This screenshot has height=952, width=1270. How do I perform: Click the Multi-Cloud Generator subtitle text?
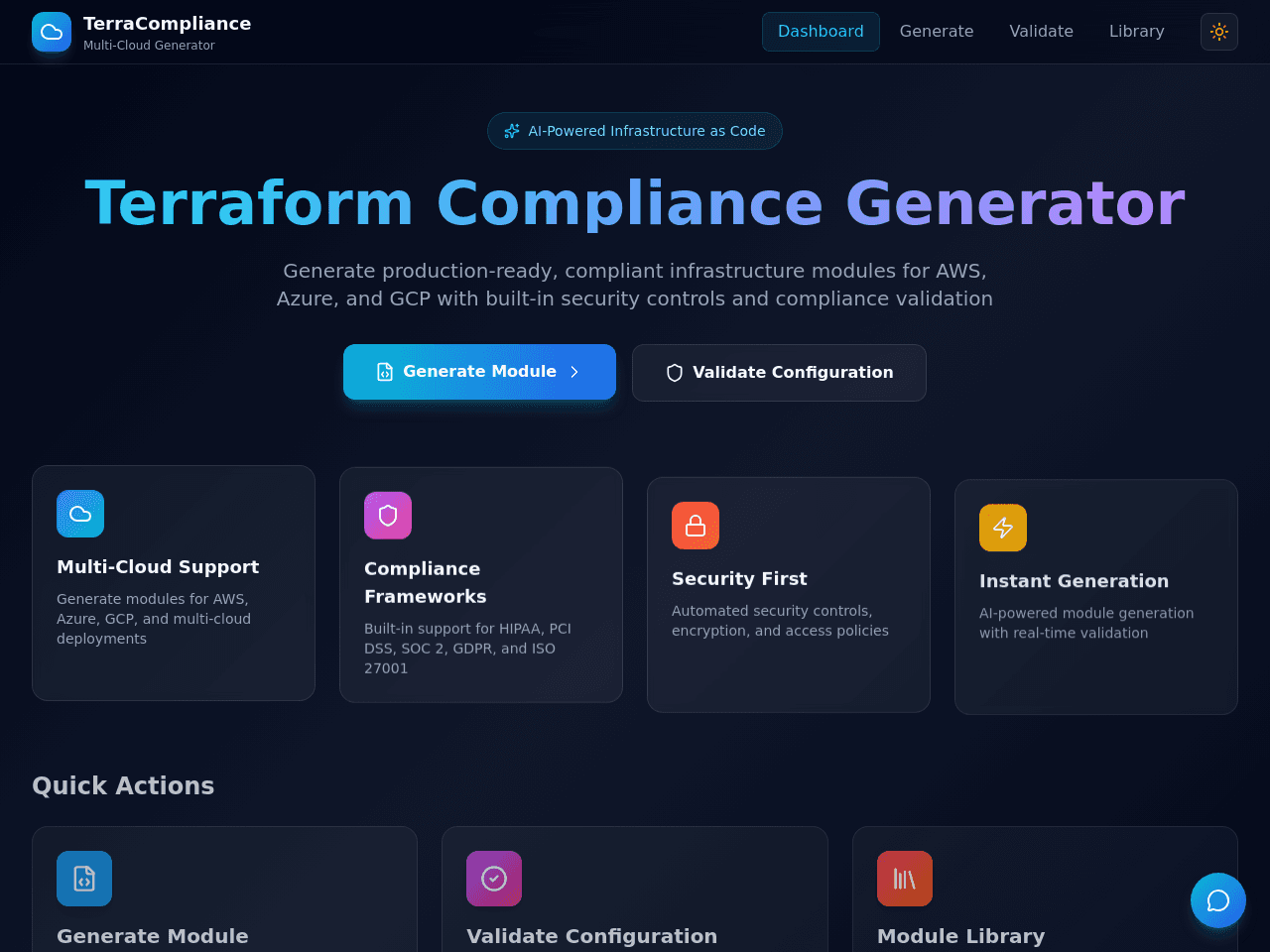149,46
